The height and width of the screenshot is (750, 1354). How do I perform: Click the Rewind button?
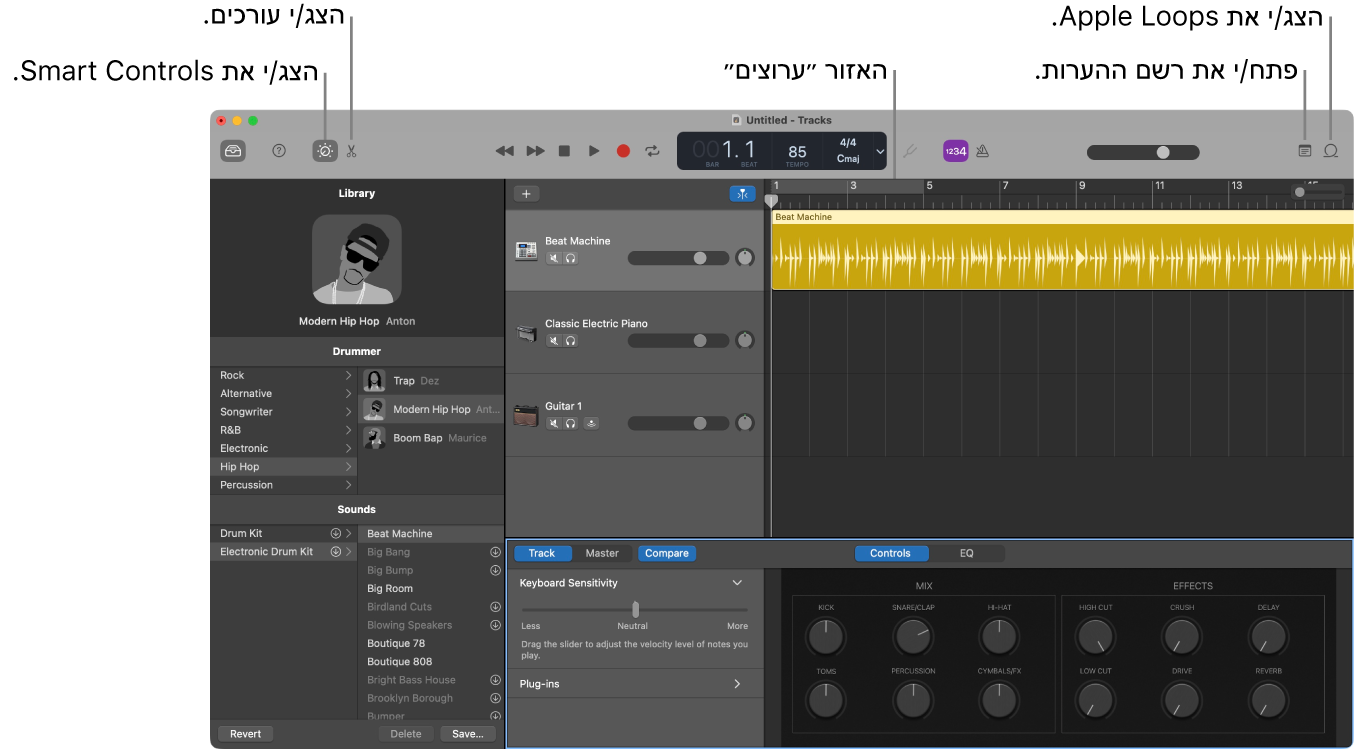[505, 151]
